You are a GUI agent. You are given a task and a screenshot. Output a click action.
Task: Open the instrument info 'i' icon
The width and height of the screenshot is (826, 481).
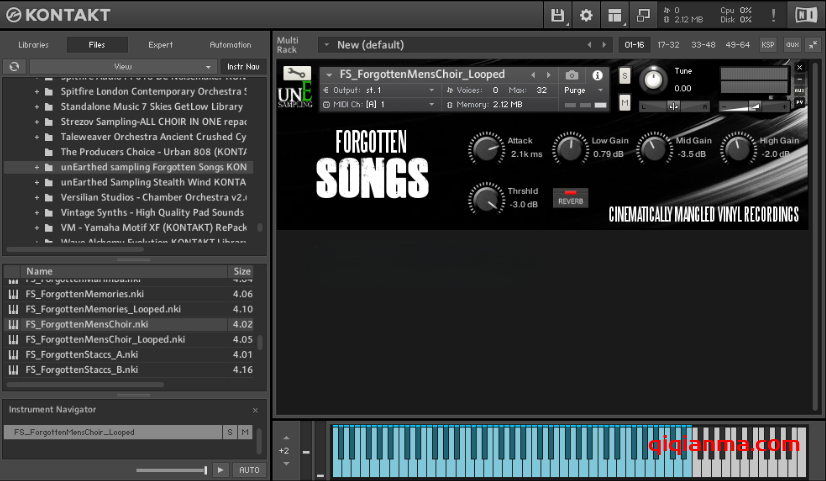point(598,75)
